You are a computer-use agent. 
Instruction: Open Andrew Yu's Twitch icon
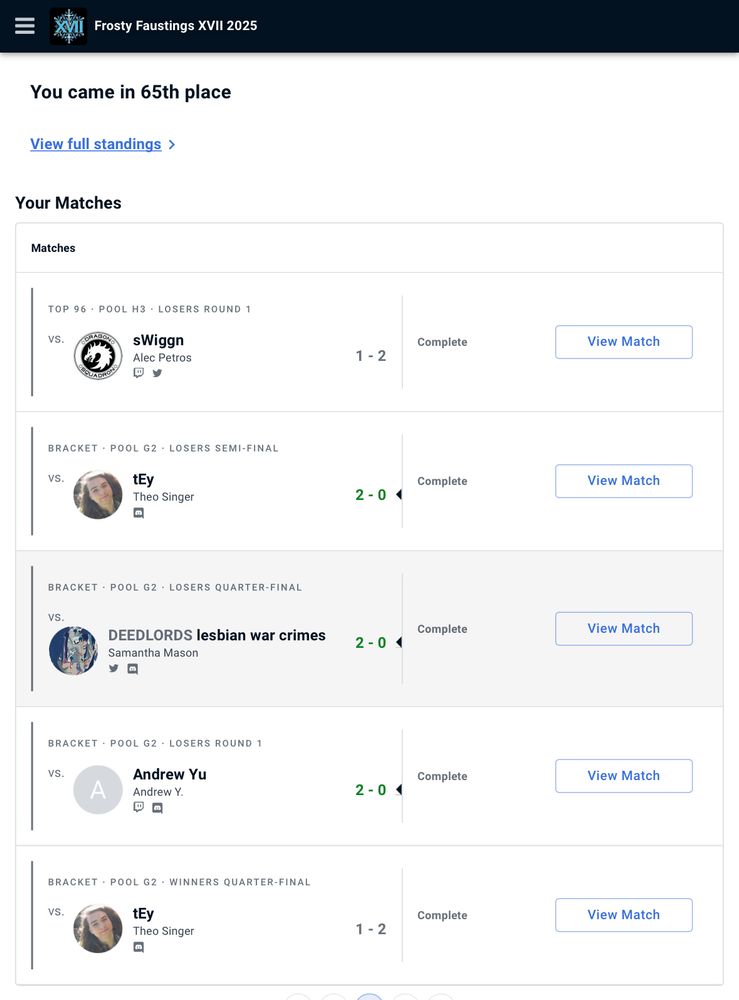139,807
